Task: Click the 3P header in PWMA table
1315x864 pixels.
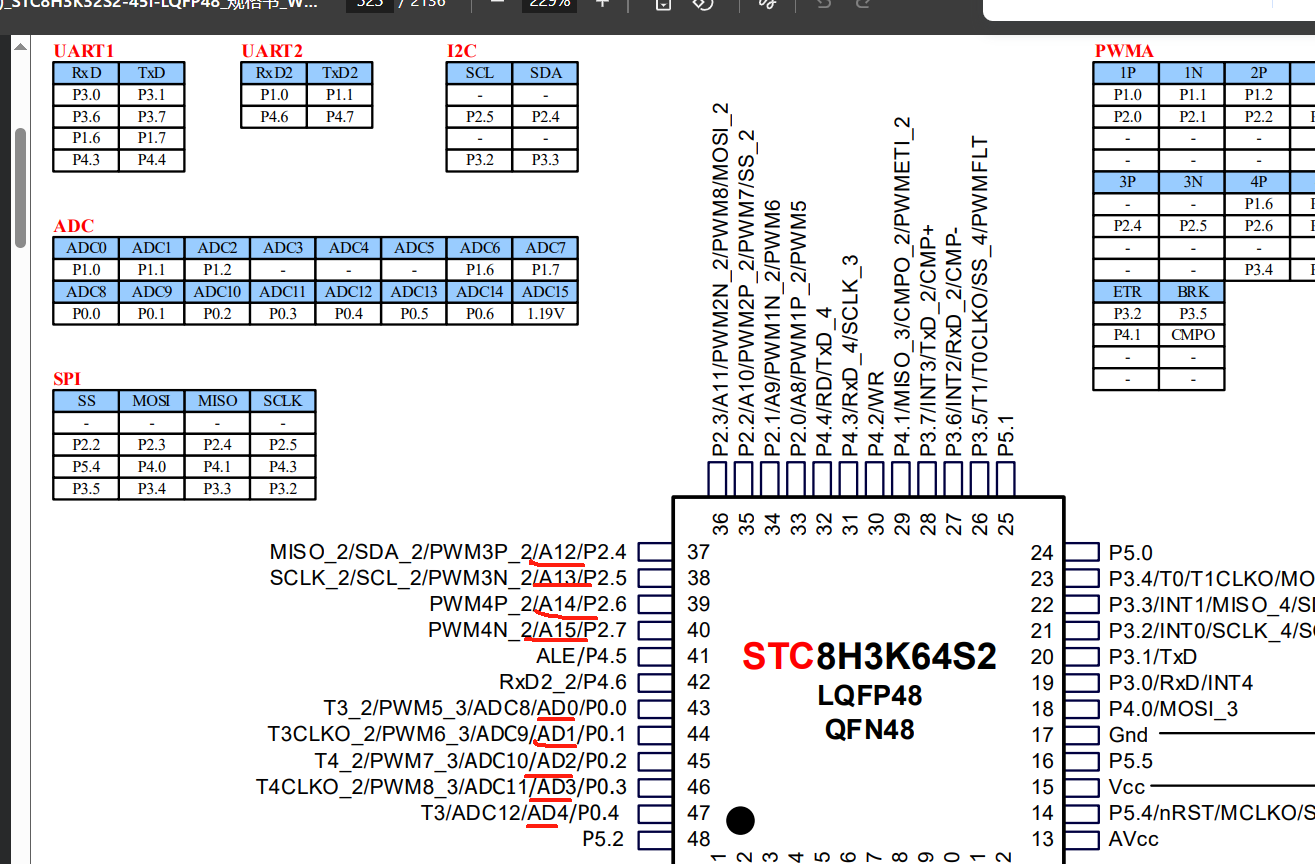Action: point(1127,182)
